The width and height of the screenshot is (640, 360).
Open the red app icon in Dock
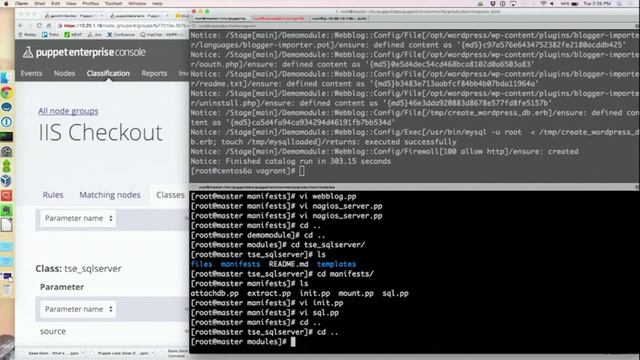point(6,196)
